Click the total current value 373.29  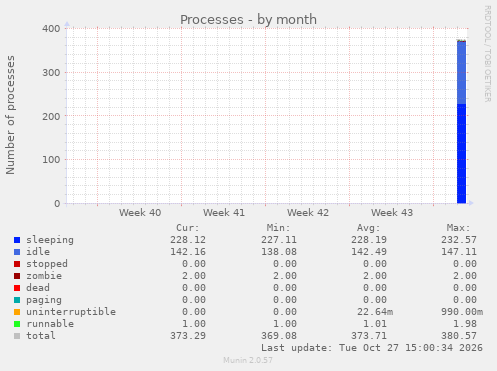tap(188, 336)
